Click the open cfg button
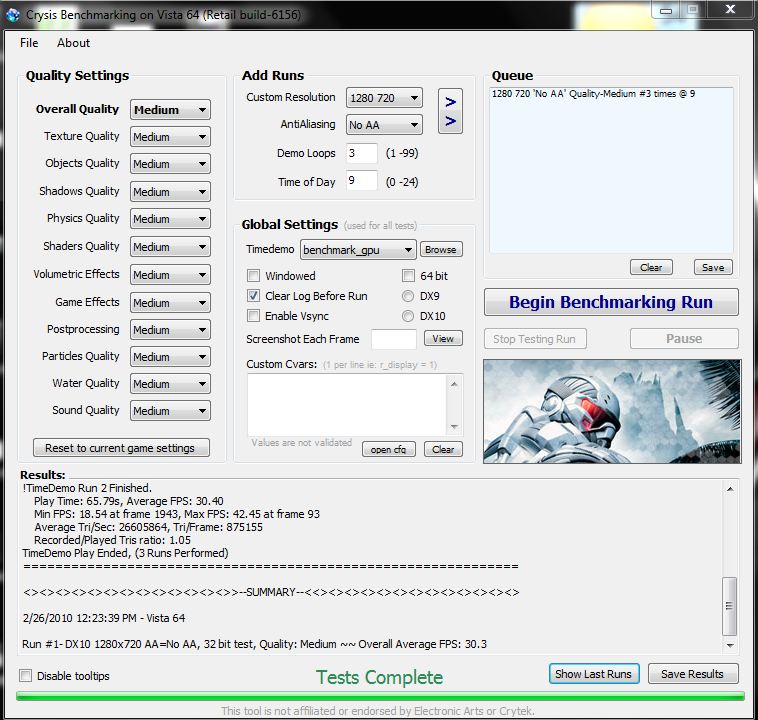The height and width of the screenshot is (720, 758). (389, 449)
